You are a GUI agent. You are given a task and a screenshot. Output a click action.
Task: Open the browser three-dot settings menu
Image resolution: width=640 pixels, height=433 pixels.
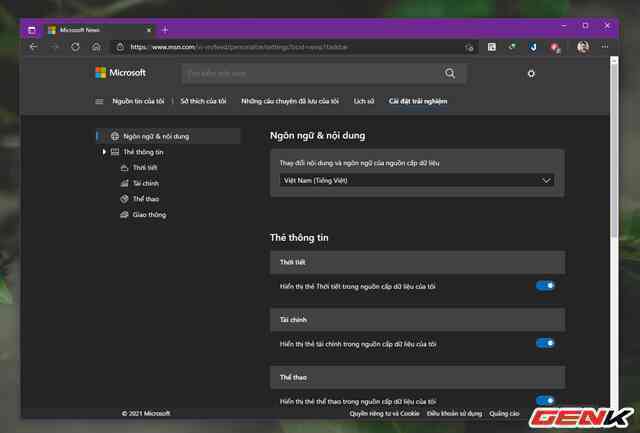point(604,47)
